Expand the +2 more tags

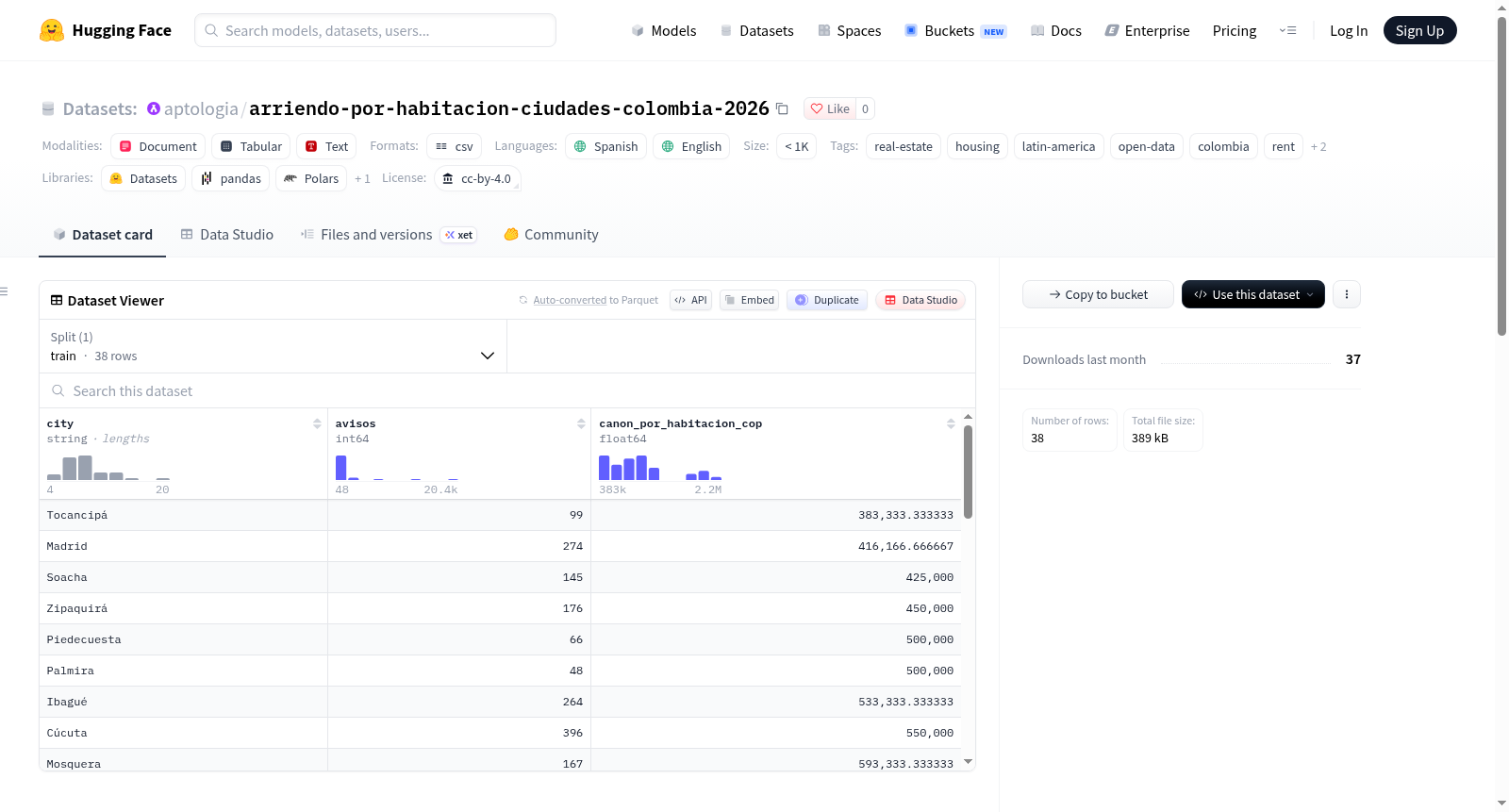[1318, 146]
